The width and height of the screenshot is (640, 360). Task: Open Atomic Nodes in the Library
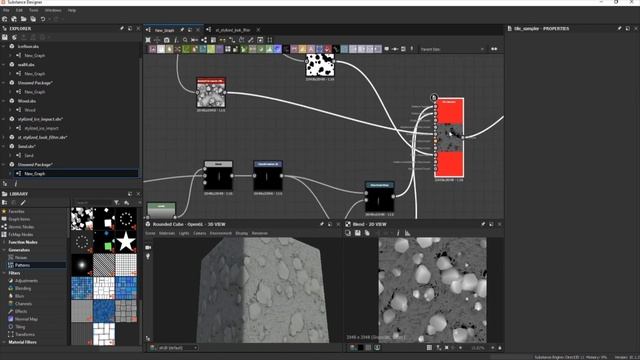pos(21,227)
